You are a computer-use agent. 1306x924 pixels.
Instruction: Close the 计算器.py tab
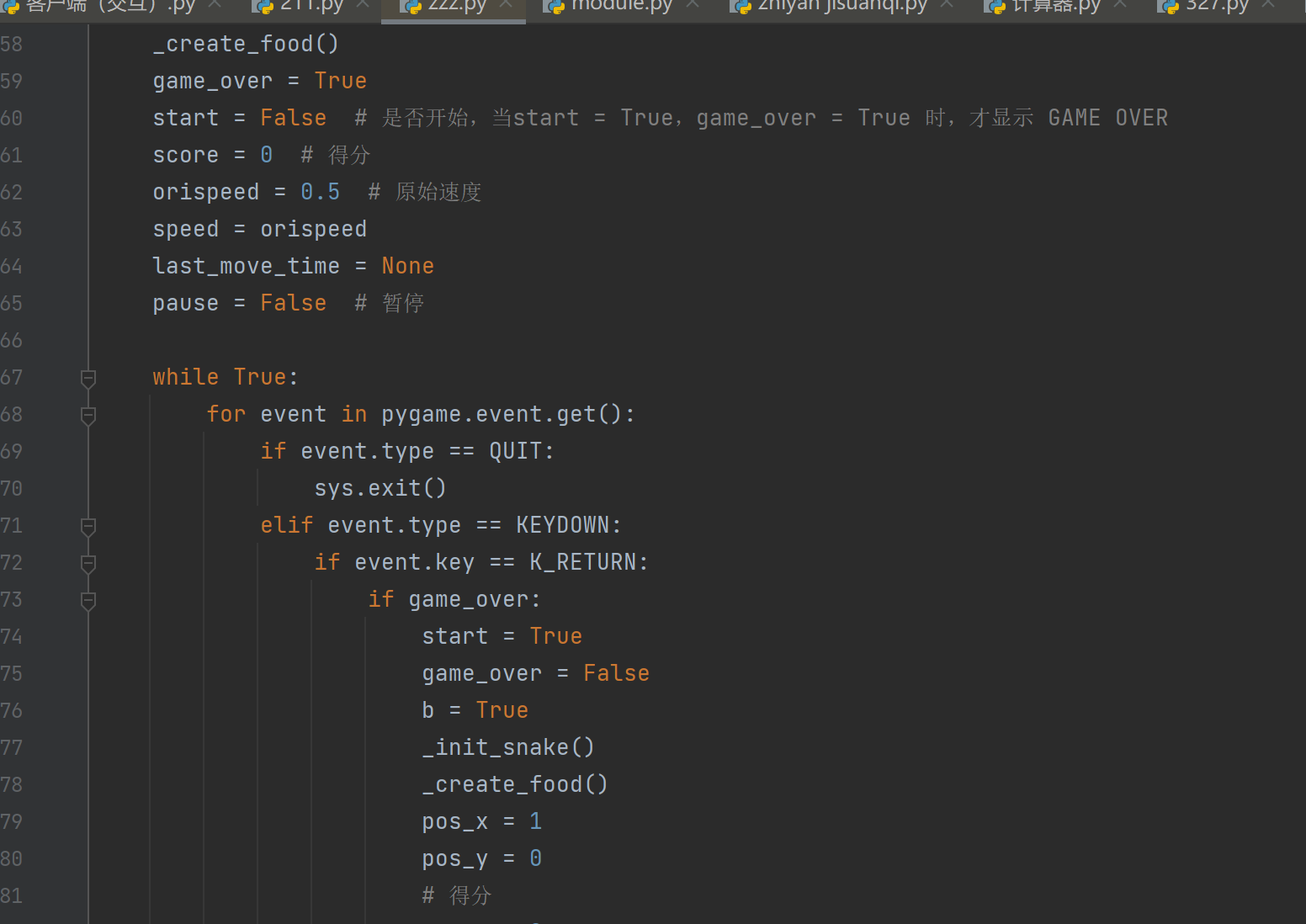(x=1120, y=4)
